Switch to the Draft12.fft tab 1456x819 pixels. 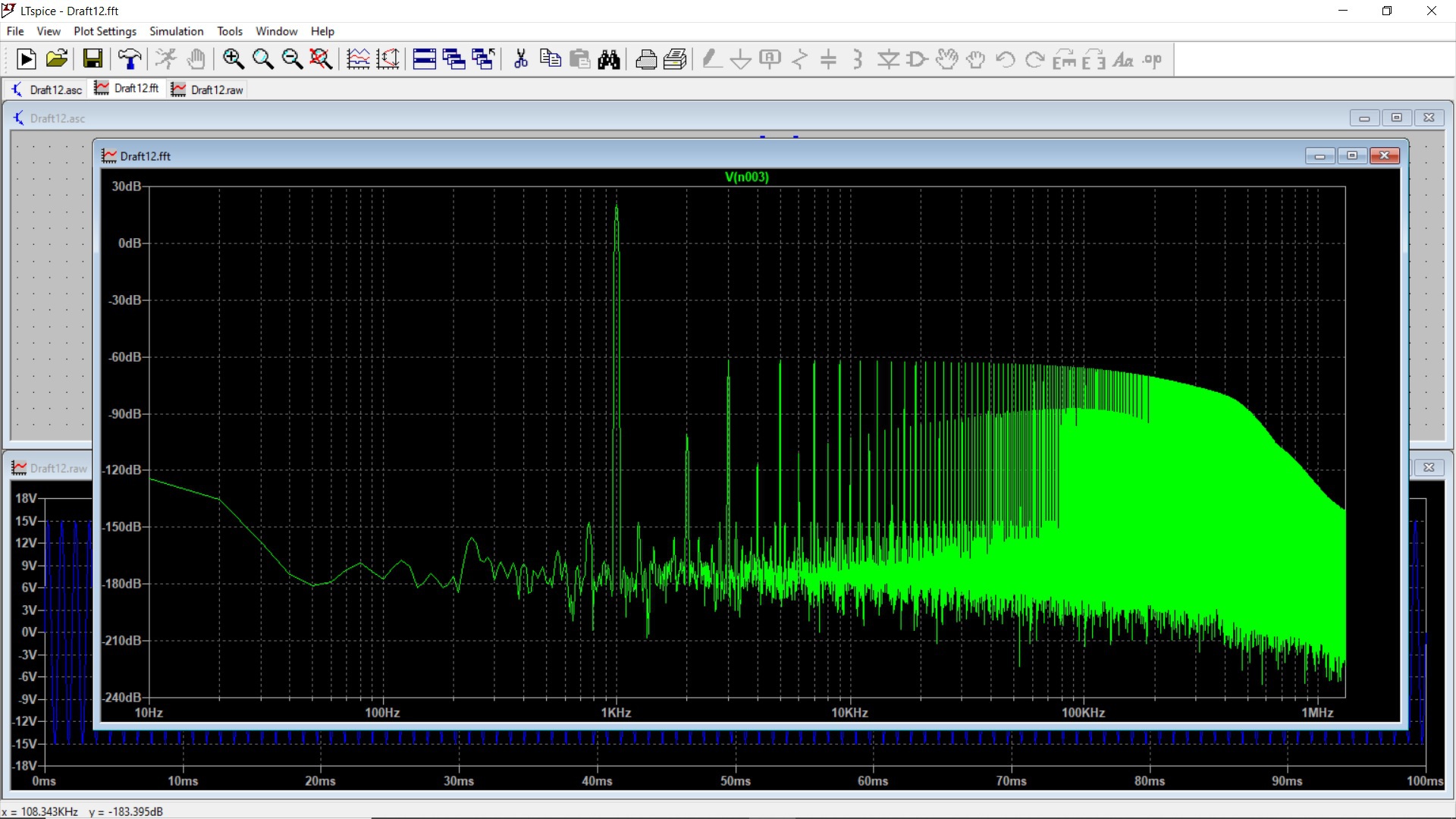pyautogui.click(x=127, y=89)
